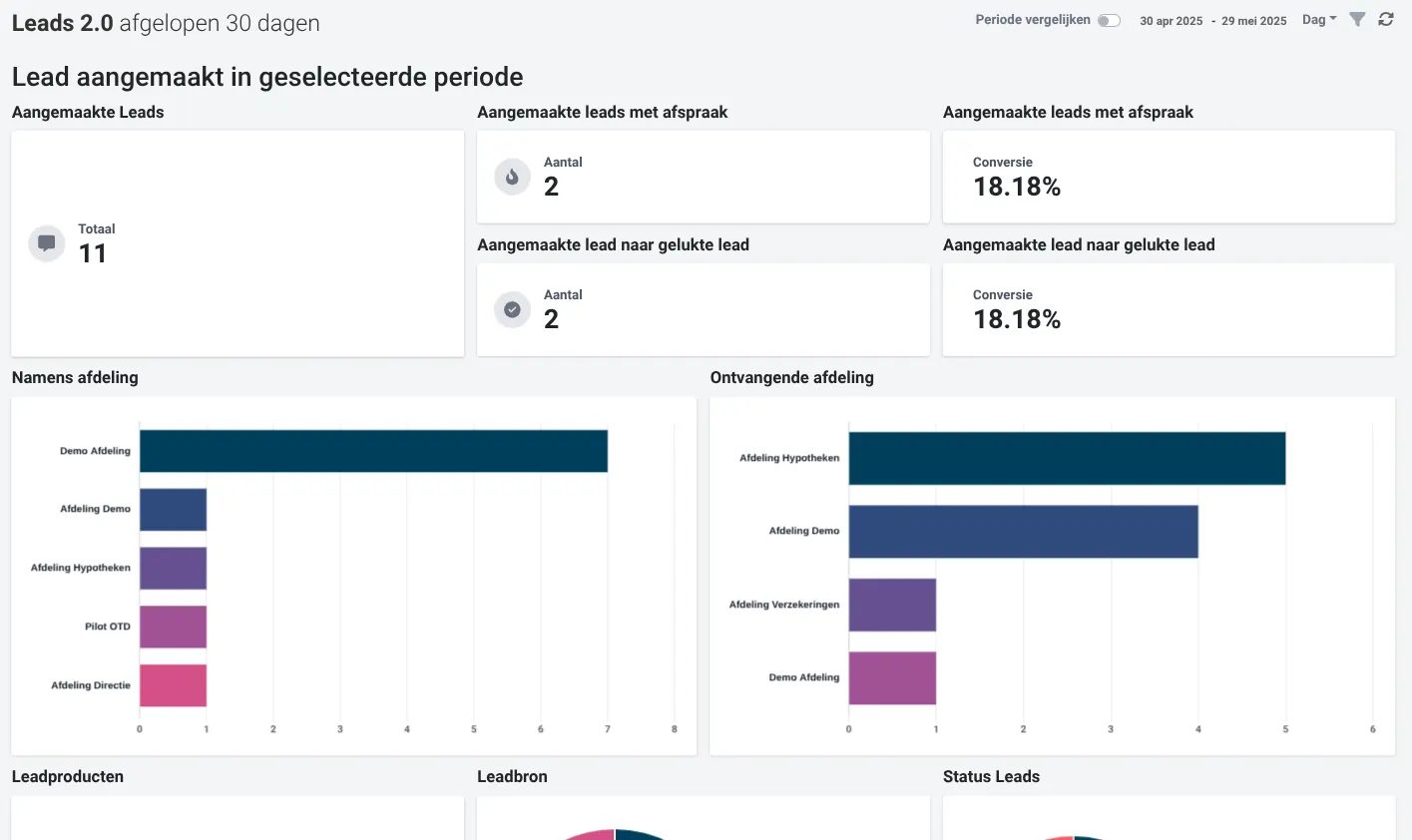Click the refresh icon in the header
The image size is (1412, 840).
coord(1386,20)
